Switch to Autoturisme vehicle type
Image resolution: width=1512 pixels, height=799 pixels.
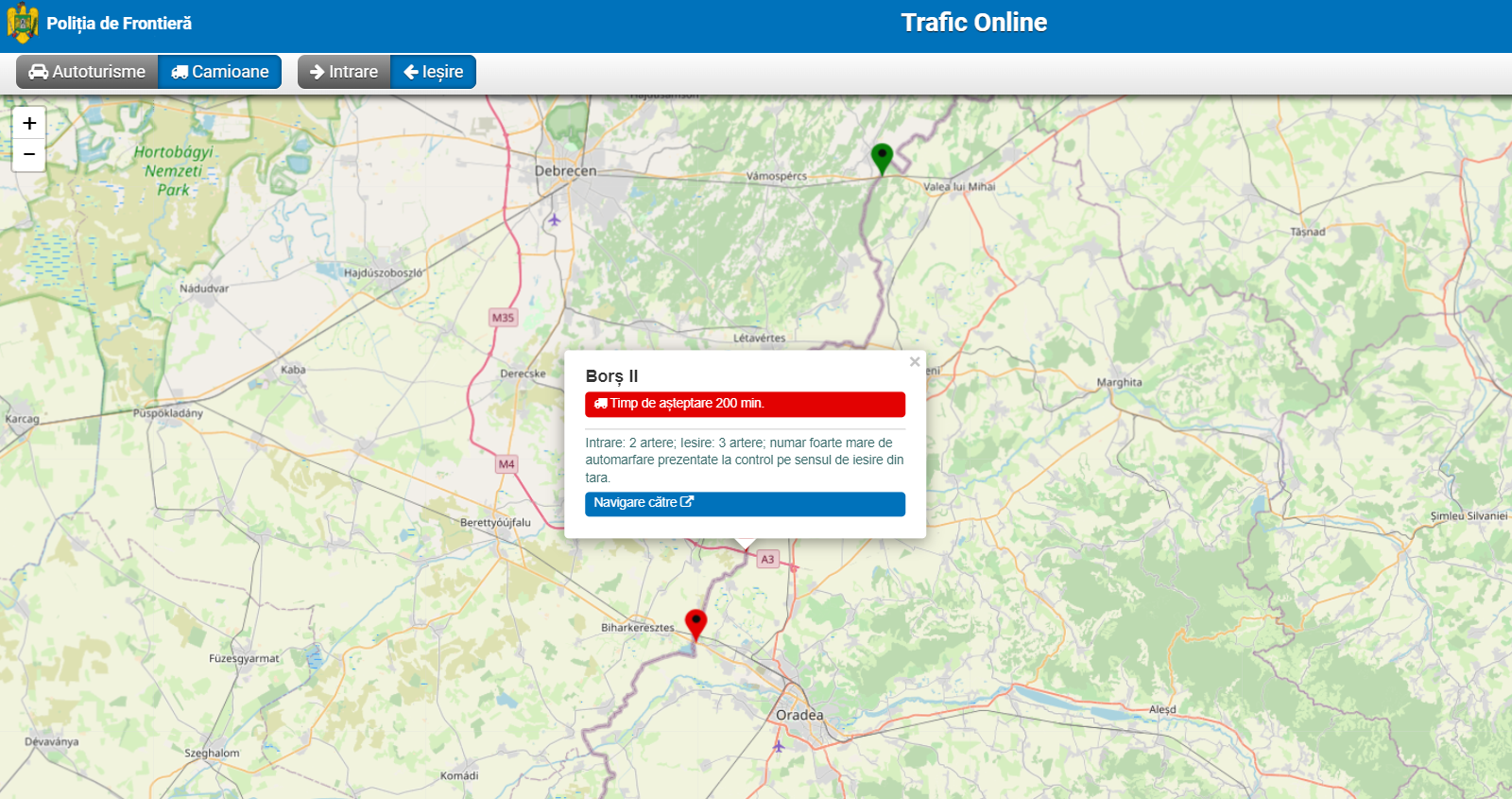pos(87,72)
